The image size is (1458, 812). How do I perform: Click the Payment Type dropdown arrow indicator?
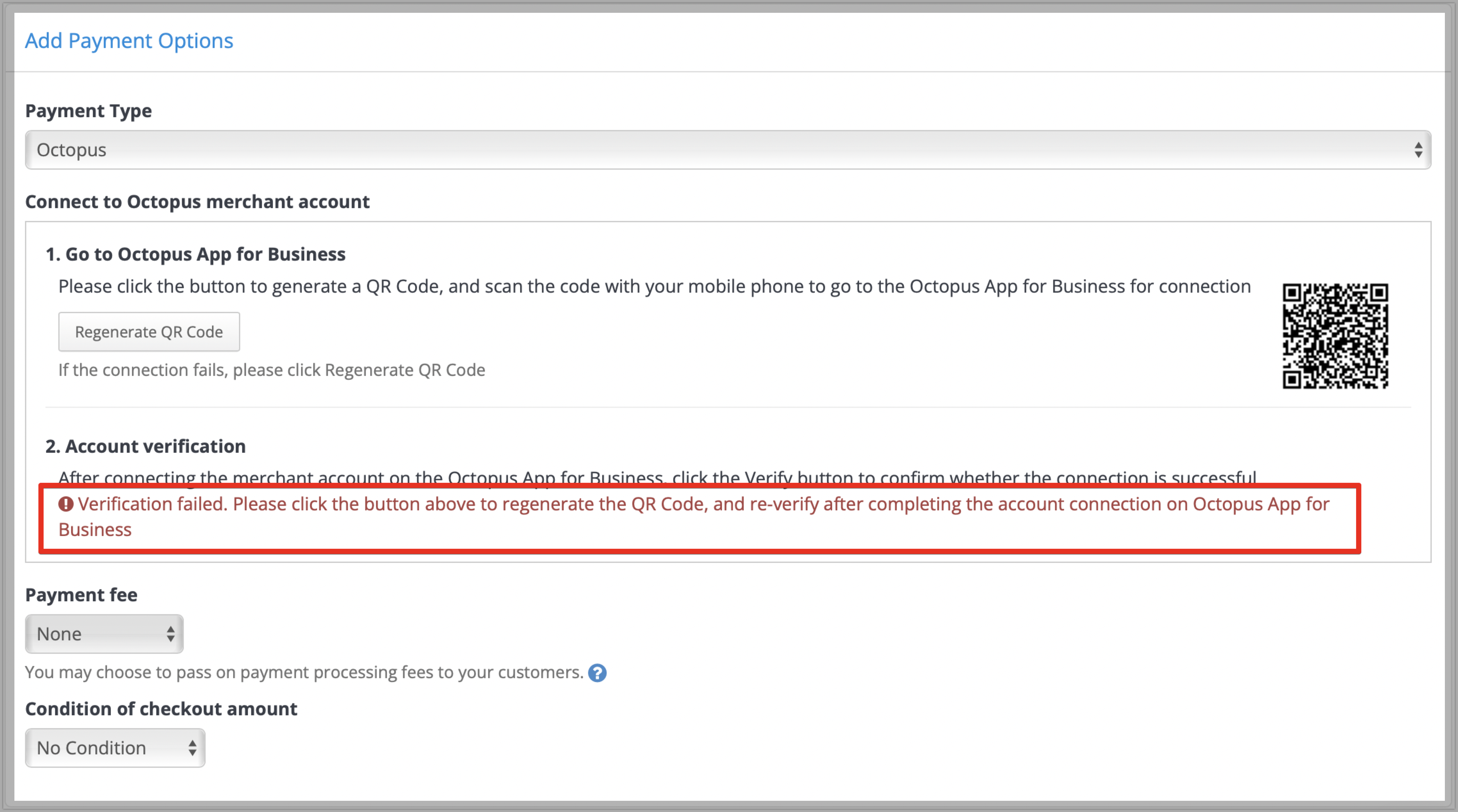click(x=1418, y=150)
